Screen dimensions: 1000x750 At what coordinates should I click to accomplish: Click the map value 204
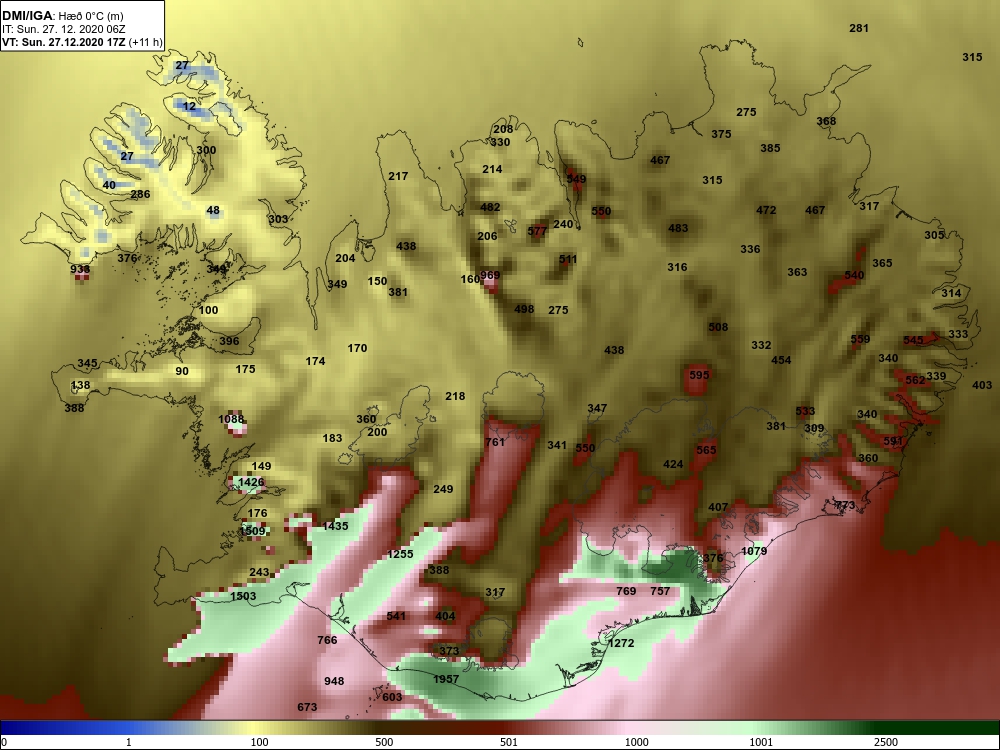pyautogui.click(x=345, y=258)
